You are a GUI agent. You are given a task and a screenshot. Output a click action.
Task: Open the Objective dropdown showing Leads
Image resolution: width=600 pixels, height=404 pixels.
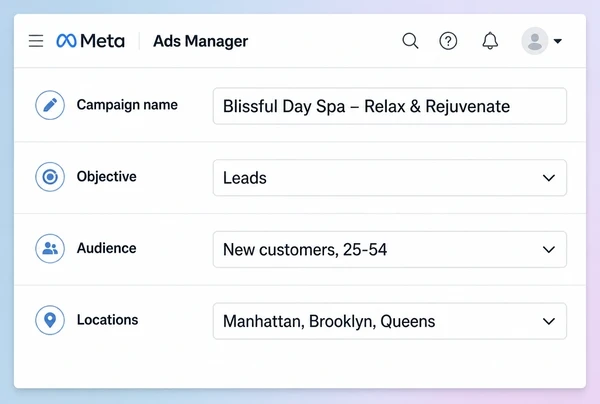tap(390, 178)
